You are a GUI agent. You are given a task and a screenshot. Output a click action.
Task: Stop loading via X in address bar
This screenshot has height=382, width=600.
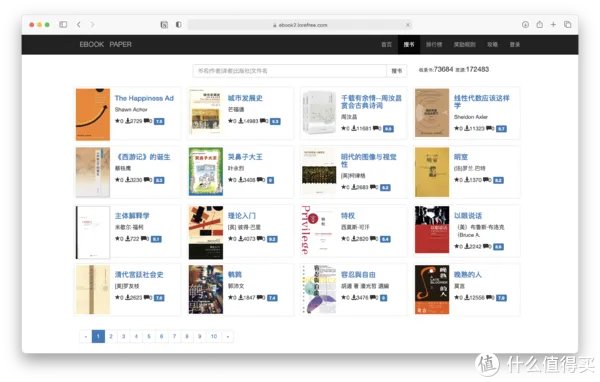tap(408, 25)
